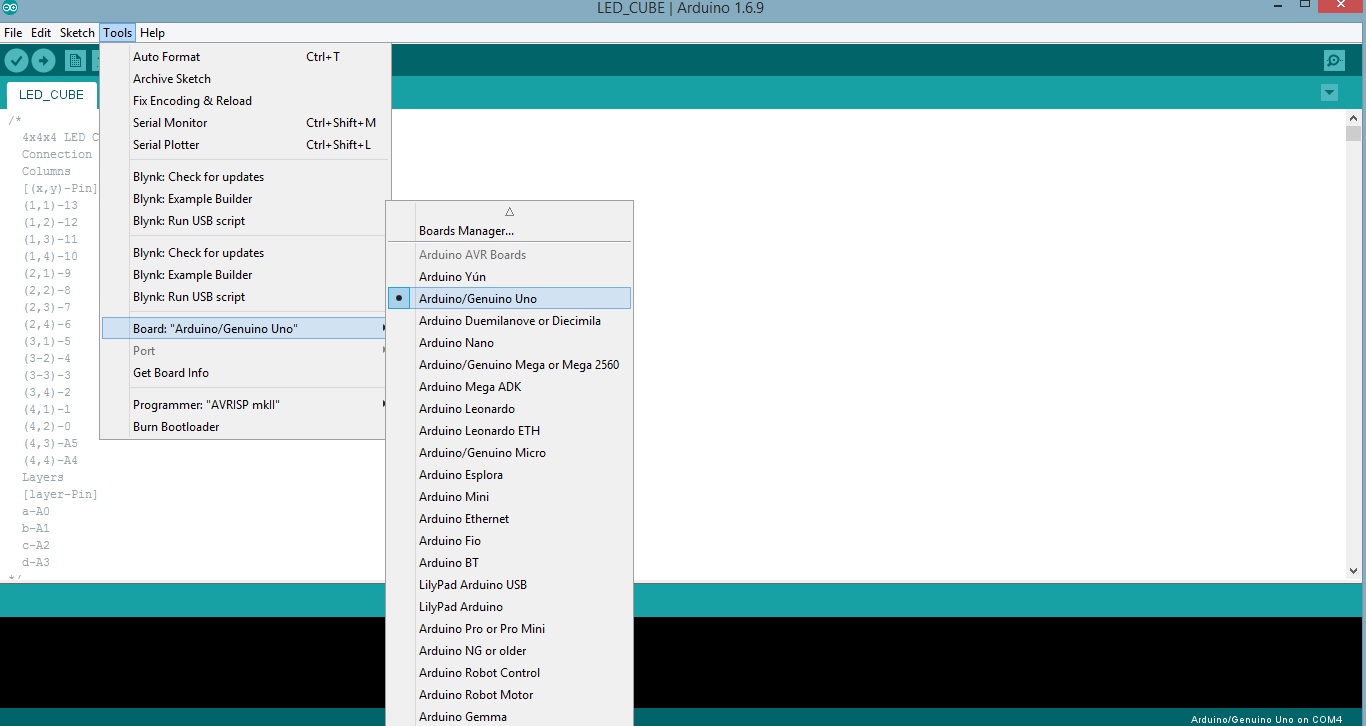Select Arduino NG or older
This screenshot has width=1366, height=726.
[x=510, y=651]
